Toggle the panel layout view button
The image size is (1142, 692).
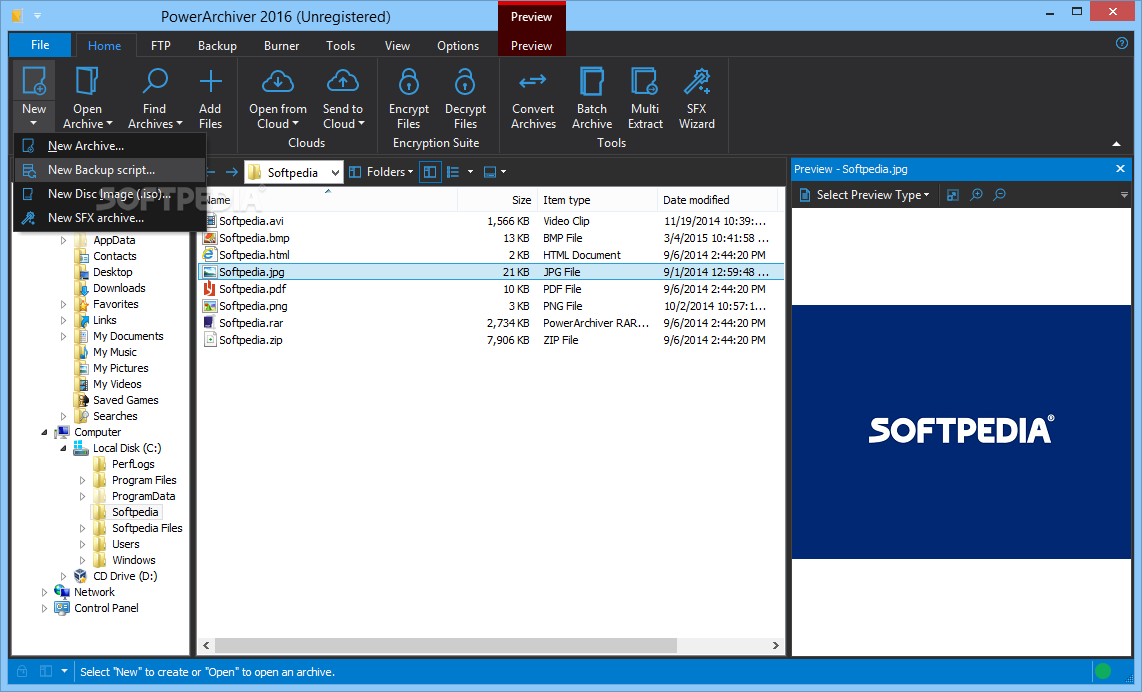pyautogui.click(x=430, y=172)
